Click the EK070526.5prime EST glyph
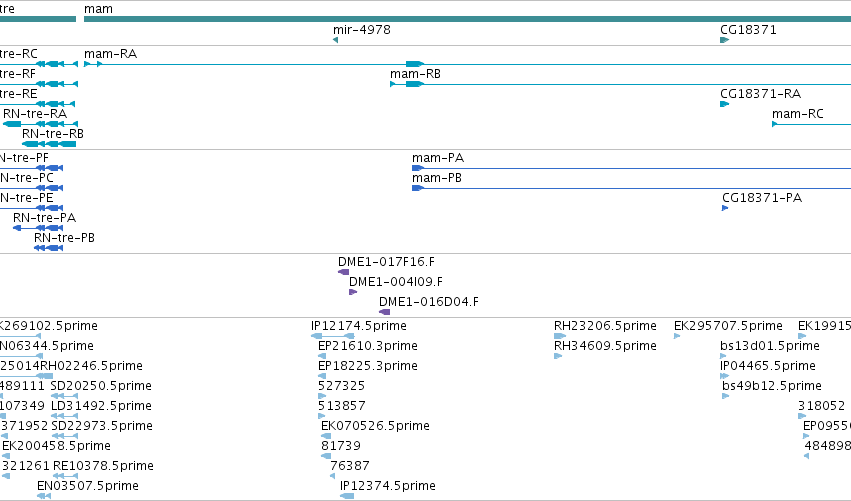851x501 pixels. click(326, 436)
